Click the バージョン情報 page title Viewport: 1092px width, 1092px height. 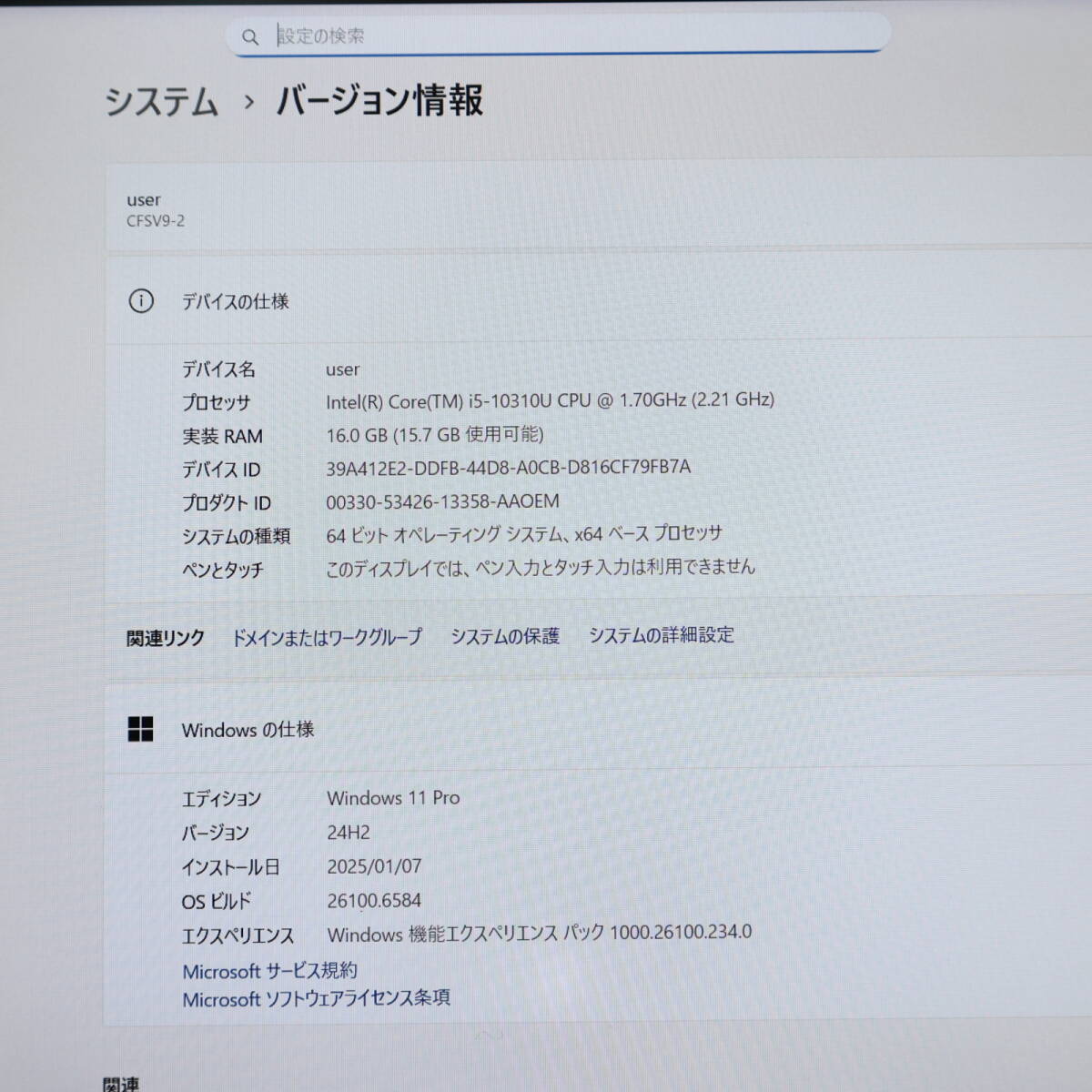[379, 100]
